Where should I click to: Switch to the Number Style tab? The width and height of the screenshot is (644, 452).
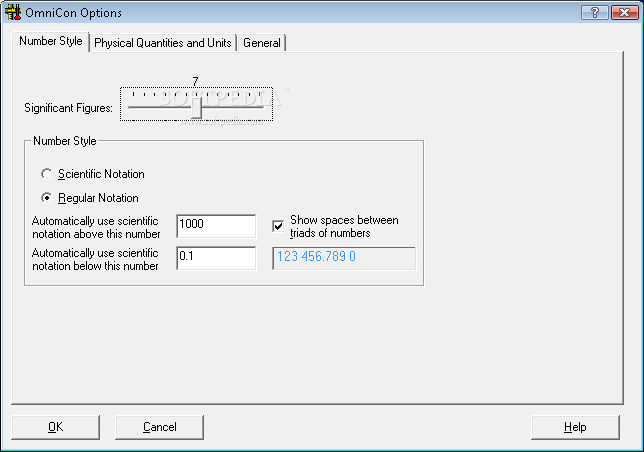pyautogui.click(x=51, y=41)
